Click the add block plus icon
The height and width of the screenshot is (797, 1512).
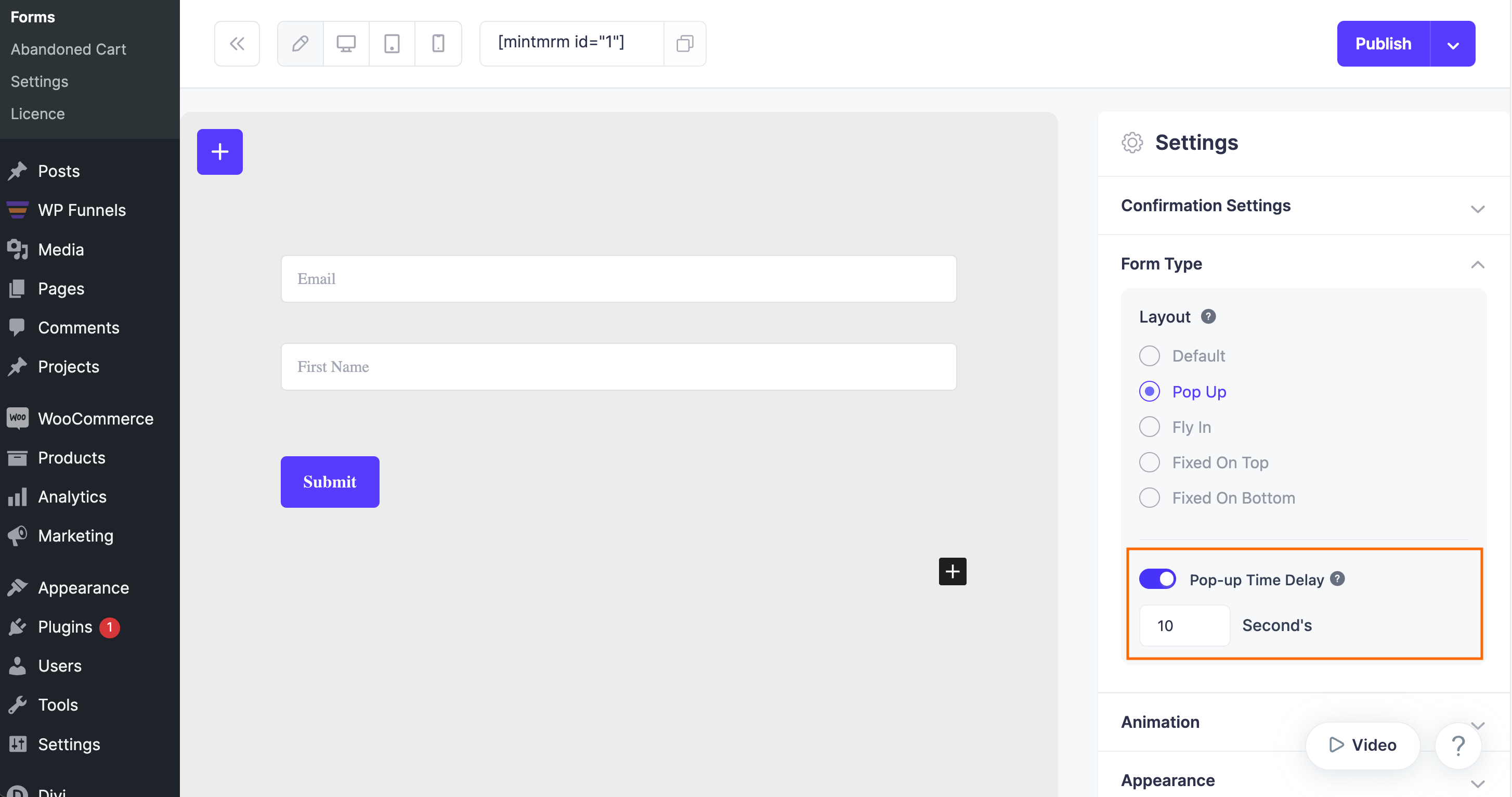click(x=220, y=151)
